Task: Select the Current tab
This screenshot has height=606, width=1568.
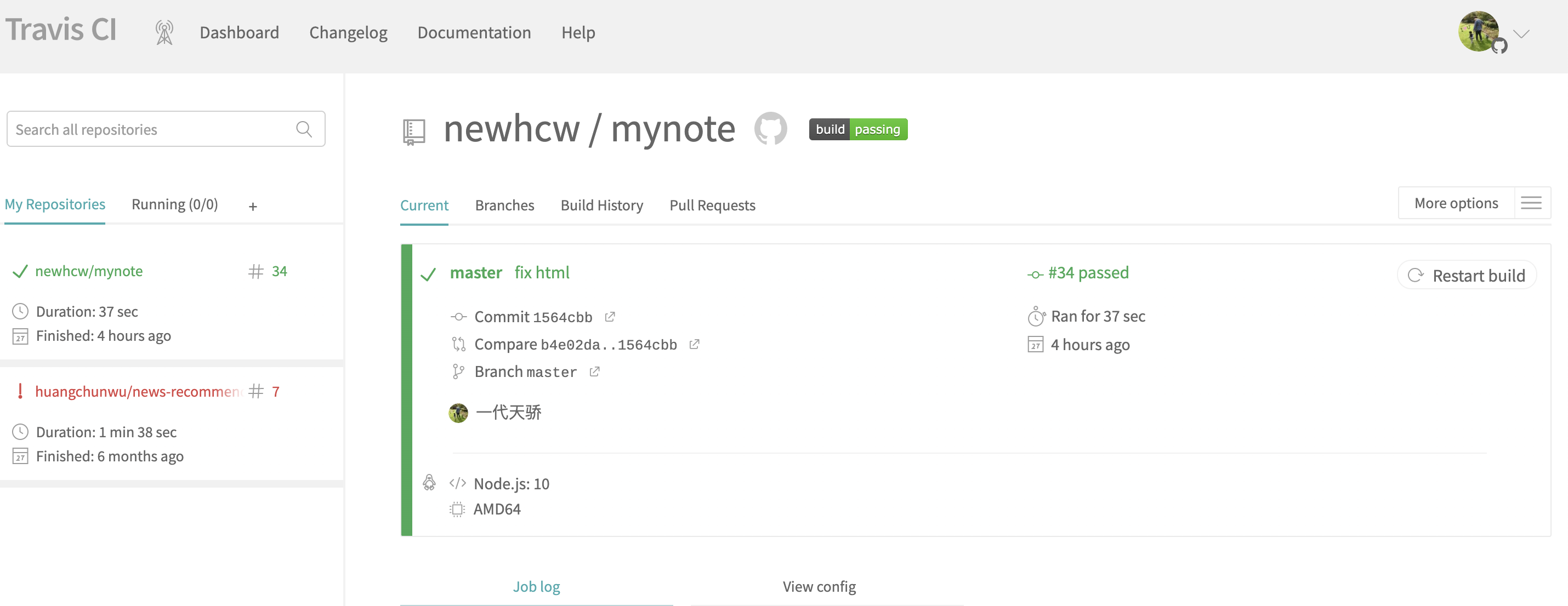Action: pyautogui.click(x=424, y=205)
